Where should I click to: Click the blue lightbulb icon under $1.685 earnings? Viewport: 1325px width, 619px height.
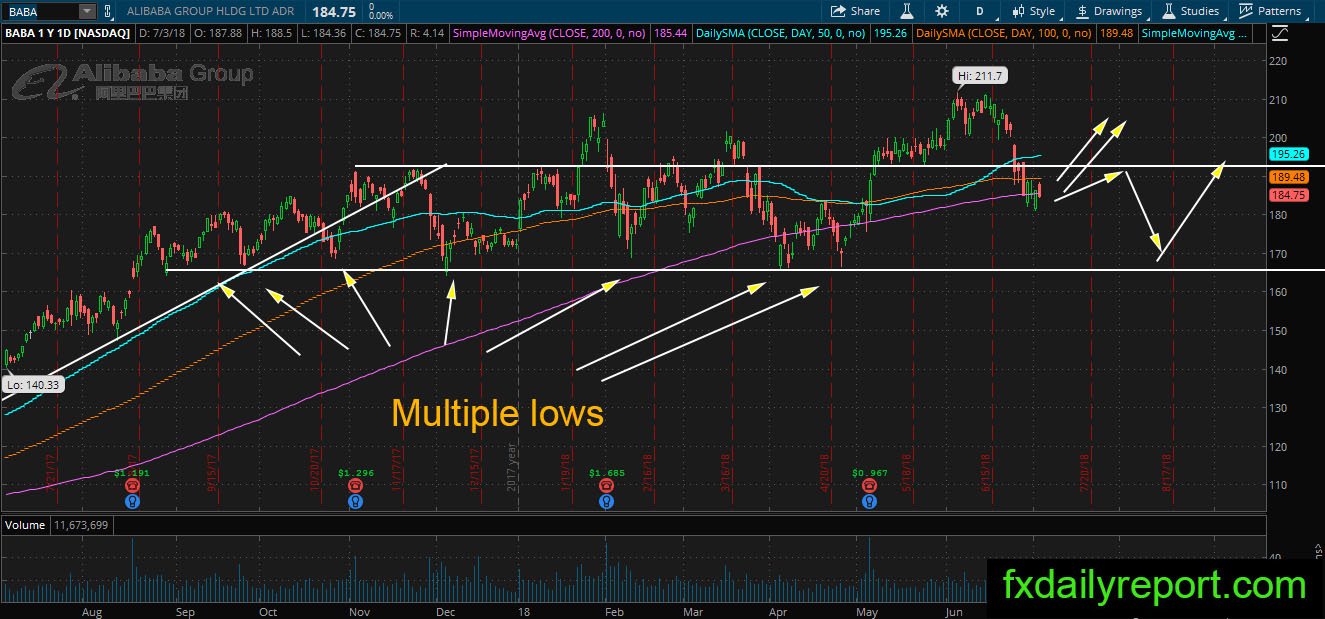point(605,500)
